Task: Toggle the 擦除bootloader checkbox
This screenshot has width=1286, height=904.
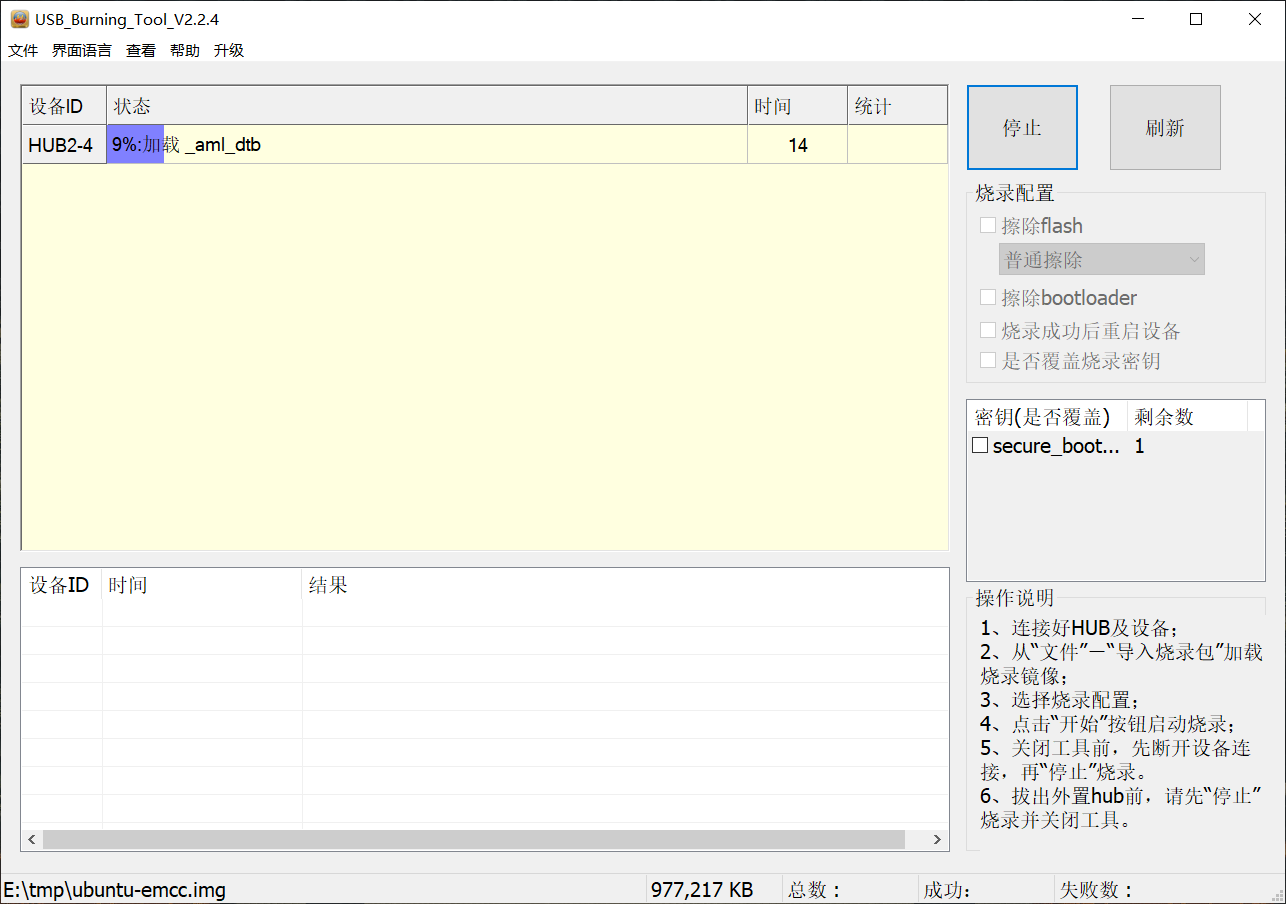Action: click(x=988, y=298)
